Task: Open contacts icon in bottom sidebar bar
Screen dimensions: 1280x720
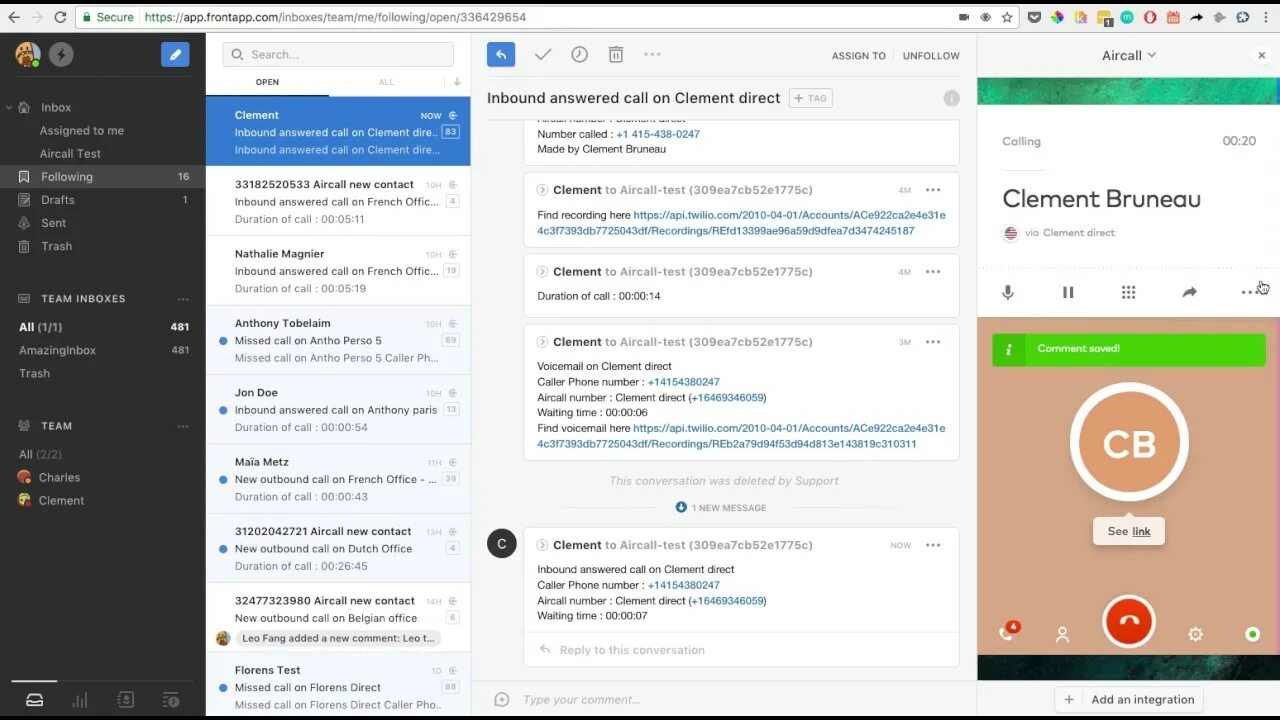Action: pyautogui.click(x=125, y=700)
